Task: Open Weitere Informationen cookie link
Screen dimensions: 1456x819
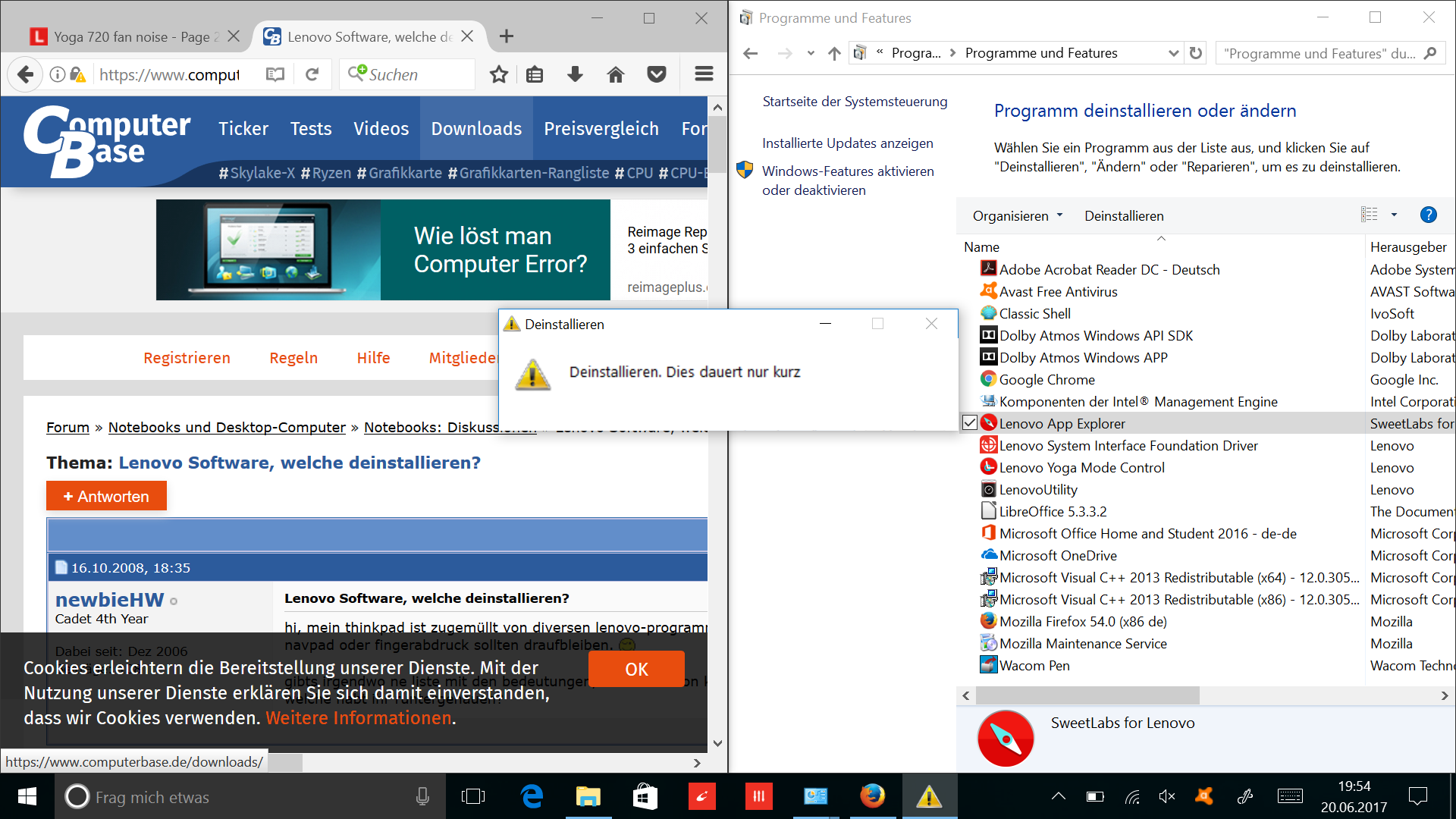Action: (359, 717)
